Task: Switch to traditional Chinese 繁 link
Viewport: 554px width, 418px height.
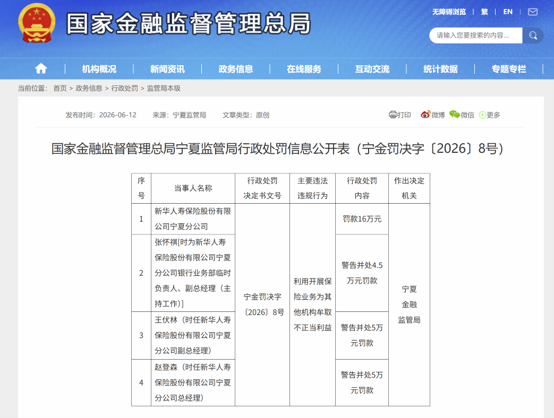Action: coord(484,12)
